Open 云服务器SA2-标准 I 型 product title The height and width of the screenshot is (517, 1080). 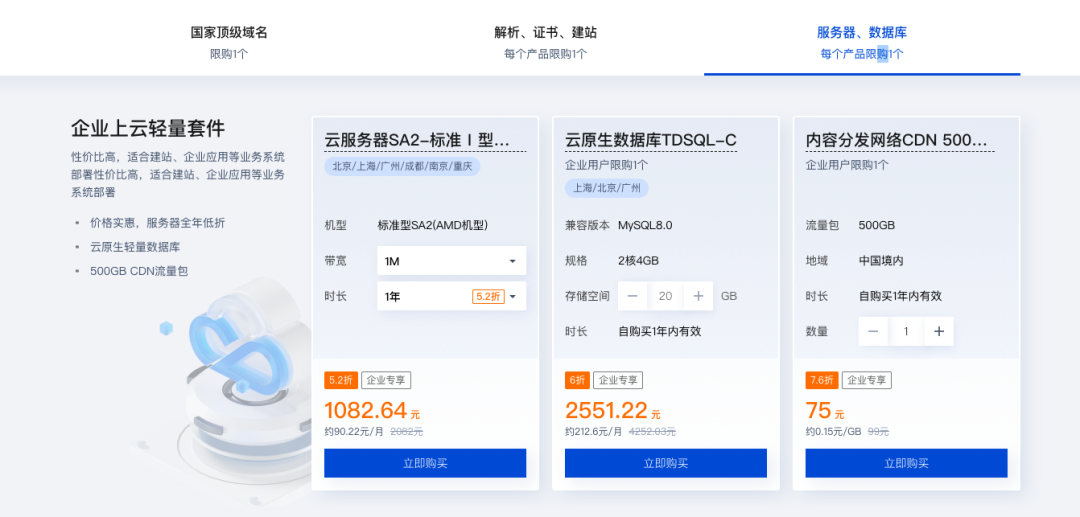[417, 140]
